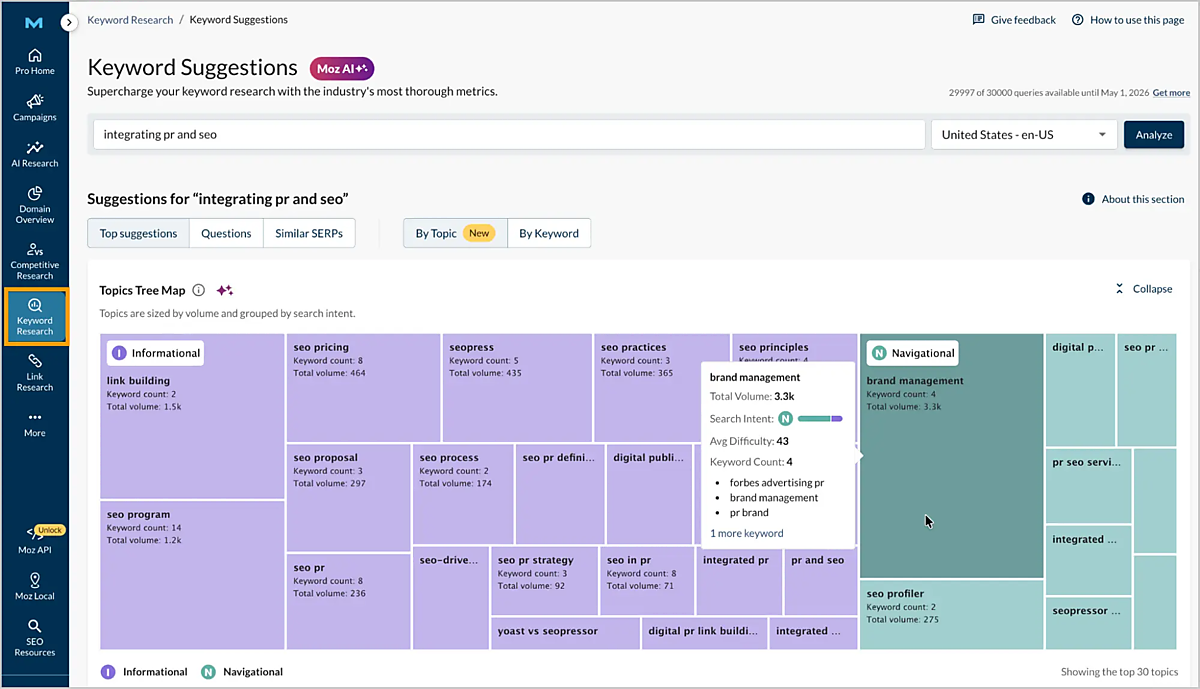
Task: Expand the sidebar with the arrow button
Action: coord(68,21)
